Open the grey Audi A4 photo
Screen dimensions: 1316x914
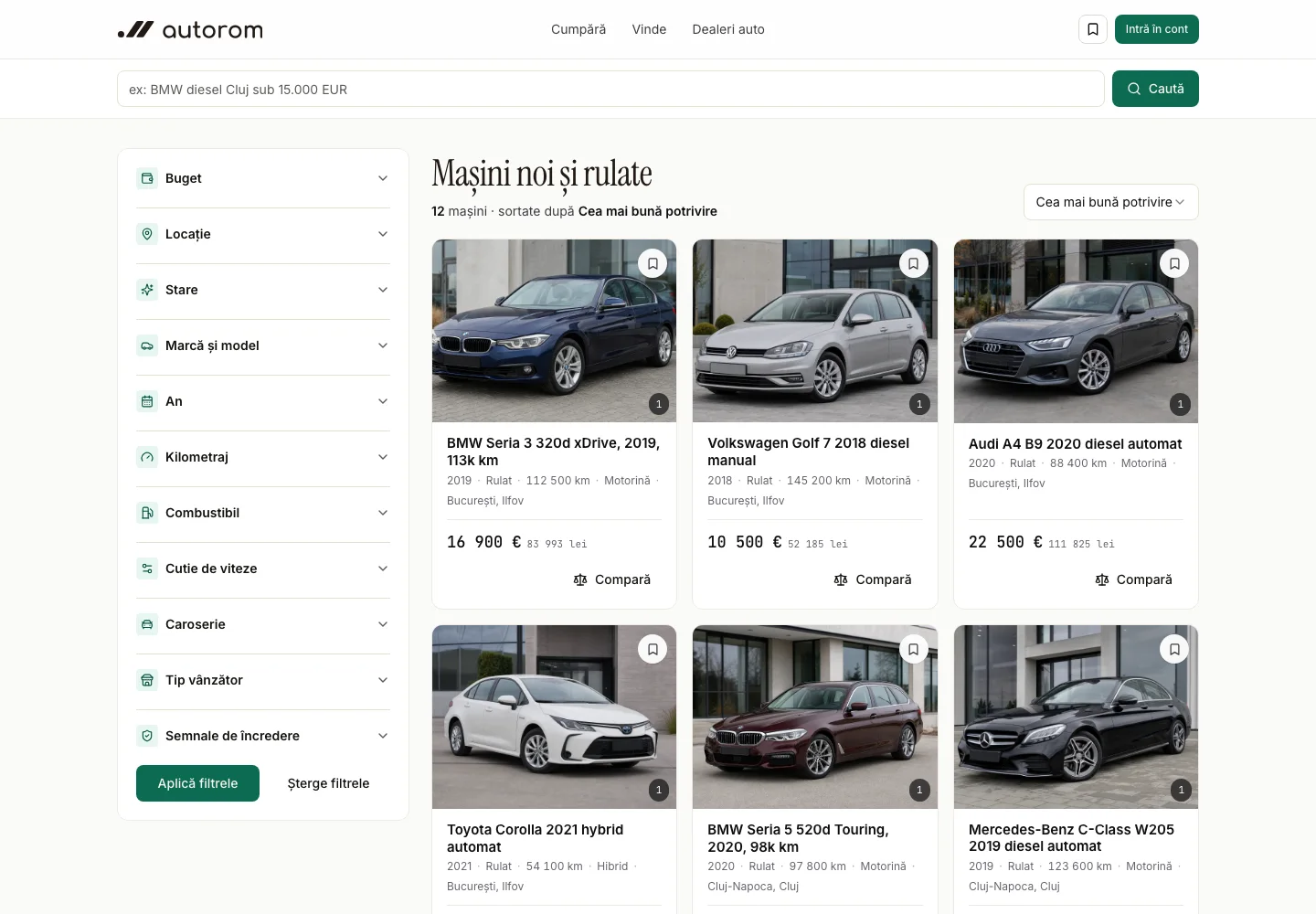[1076, 331]
